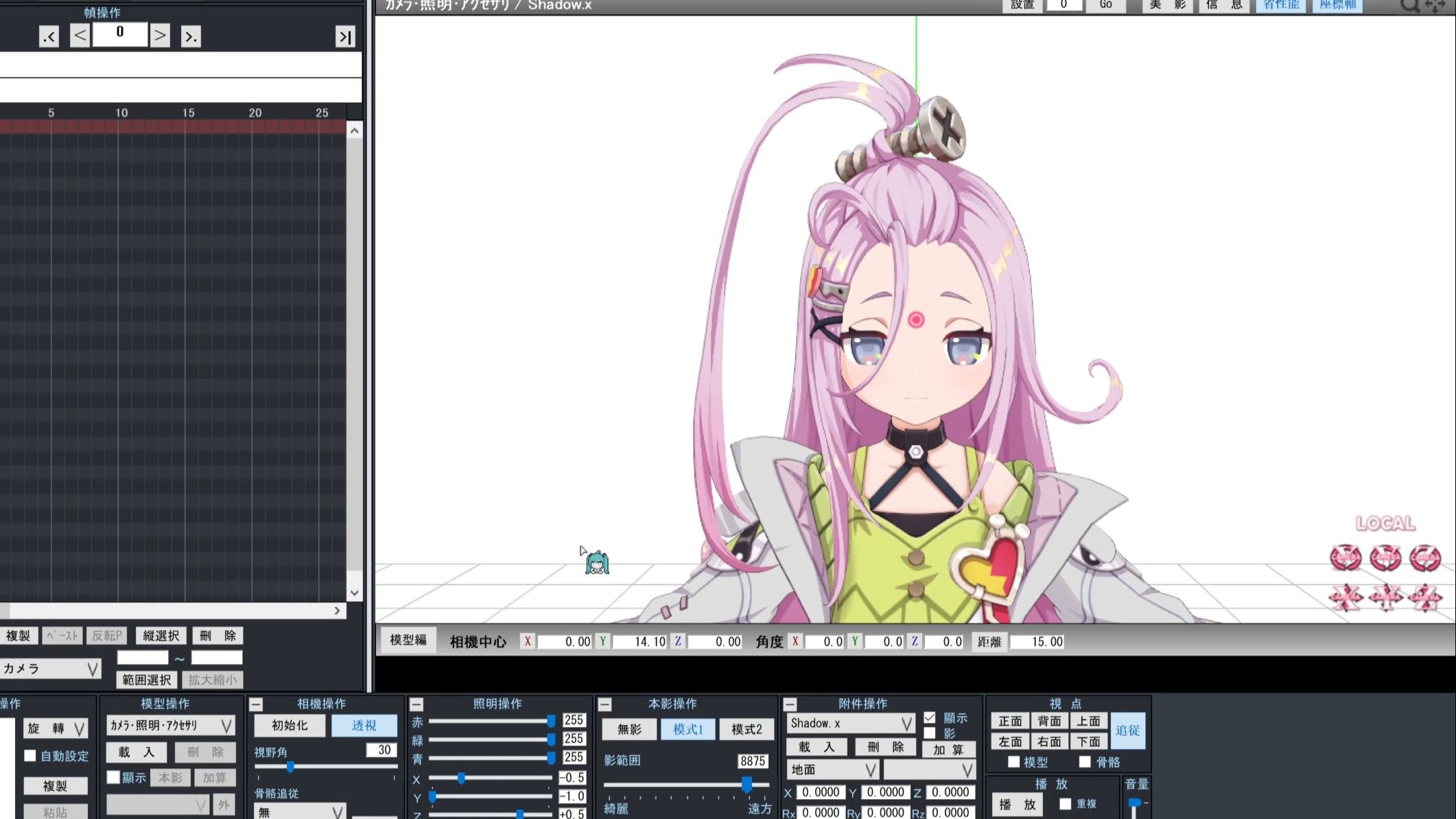This screenshot has height=819, width=1456.
Task: Click the 播放 play button
Action: point(1017,805)
